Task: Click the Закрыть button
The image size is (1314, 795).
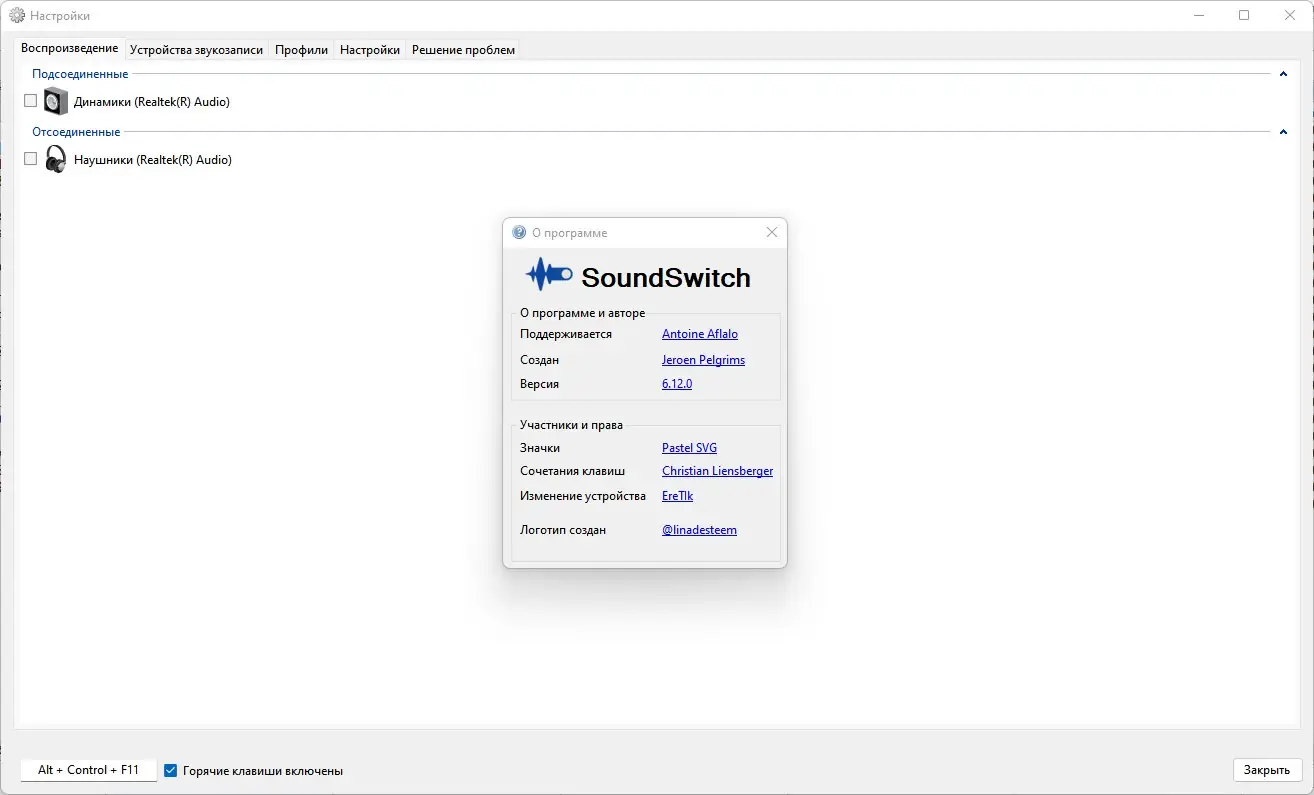Action: [x=1268, y=770]
